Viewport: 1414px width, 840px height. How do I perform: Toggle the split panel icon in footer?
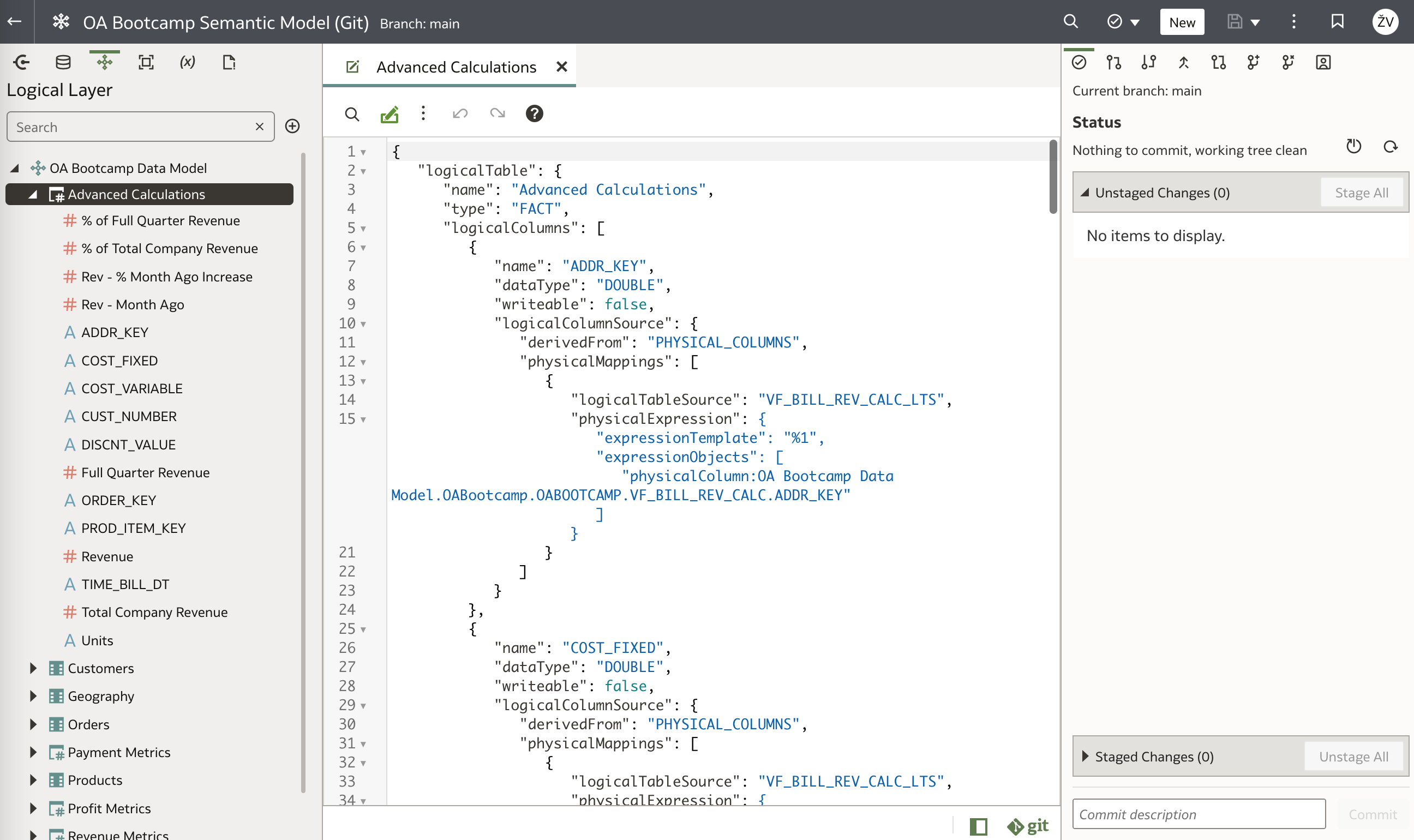click(x=978, y=826)
